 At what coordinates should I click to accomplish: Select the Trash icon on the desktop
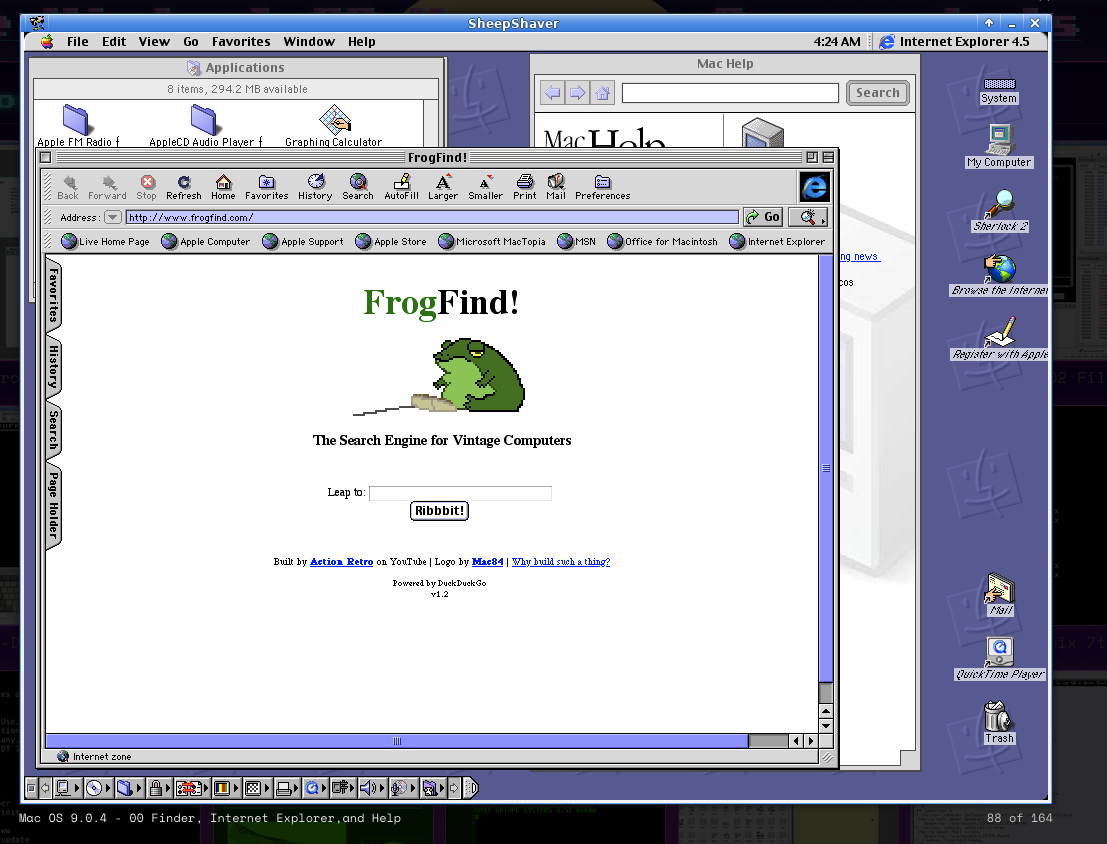point(999,723)
